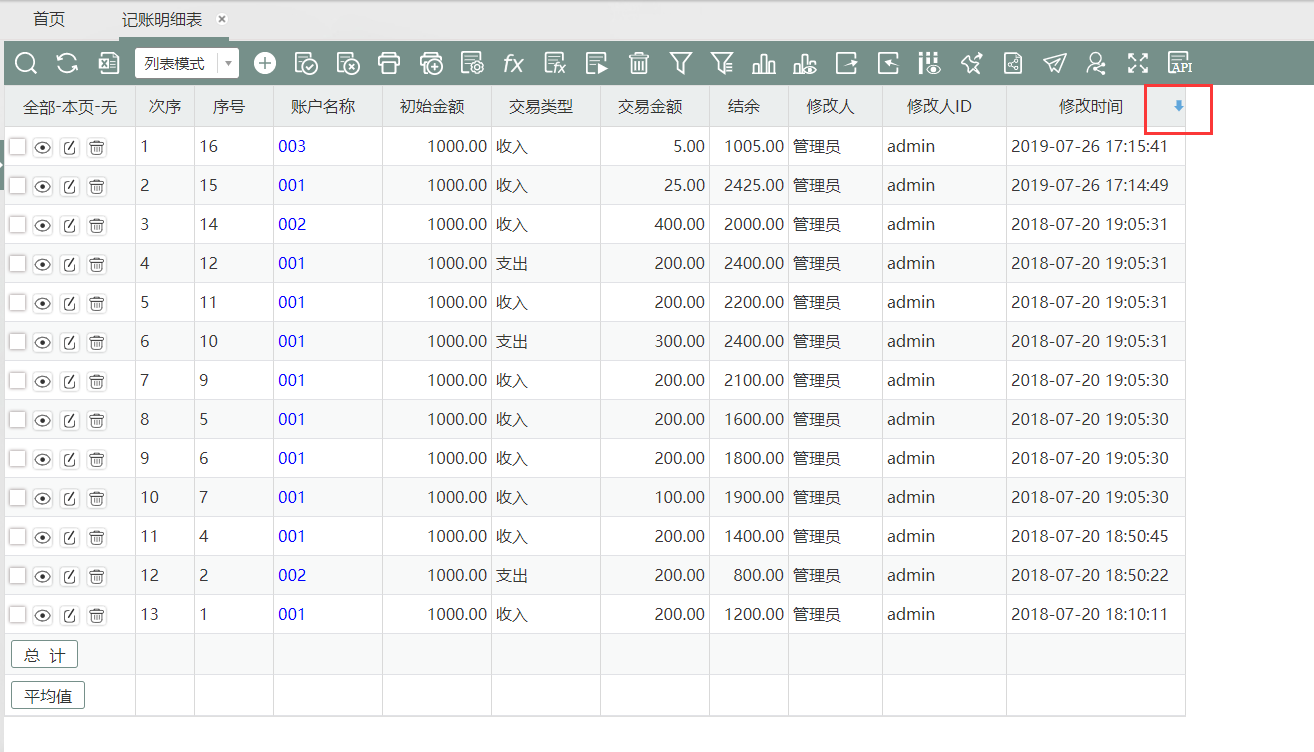Edit row 1 with the pencil icon
The height and width of the screenshot is (752, 1314).
70,147
